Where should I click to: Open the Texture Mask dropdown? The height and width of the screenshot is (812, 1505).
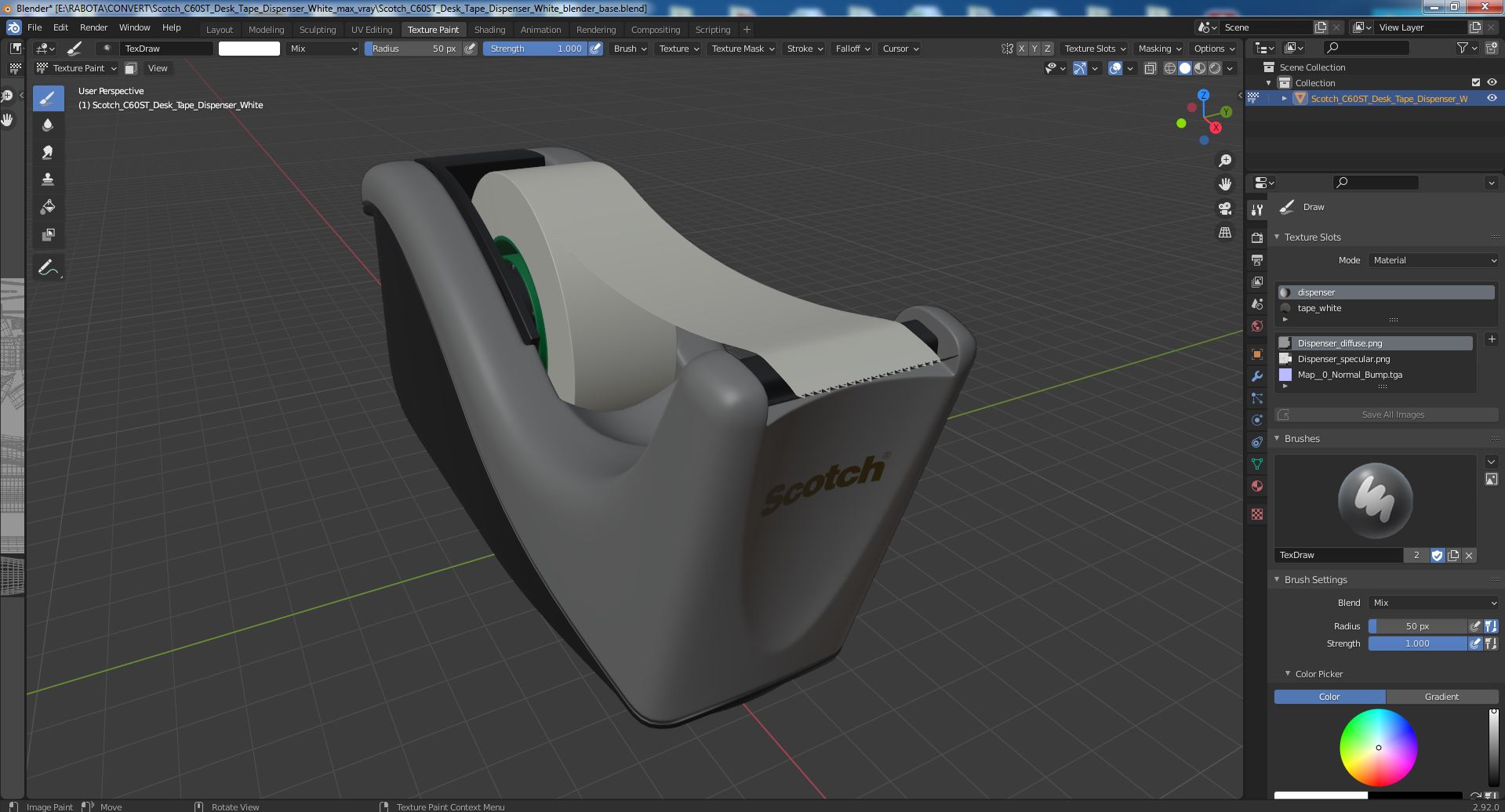[742, 49]
